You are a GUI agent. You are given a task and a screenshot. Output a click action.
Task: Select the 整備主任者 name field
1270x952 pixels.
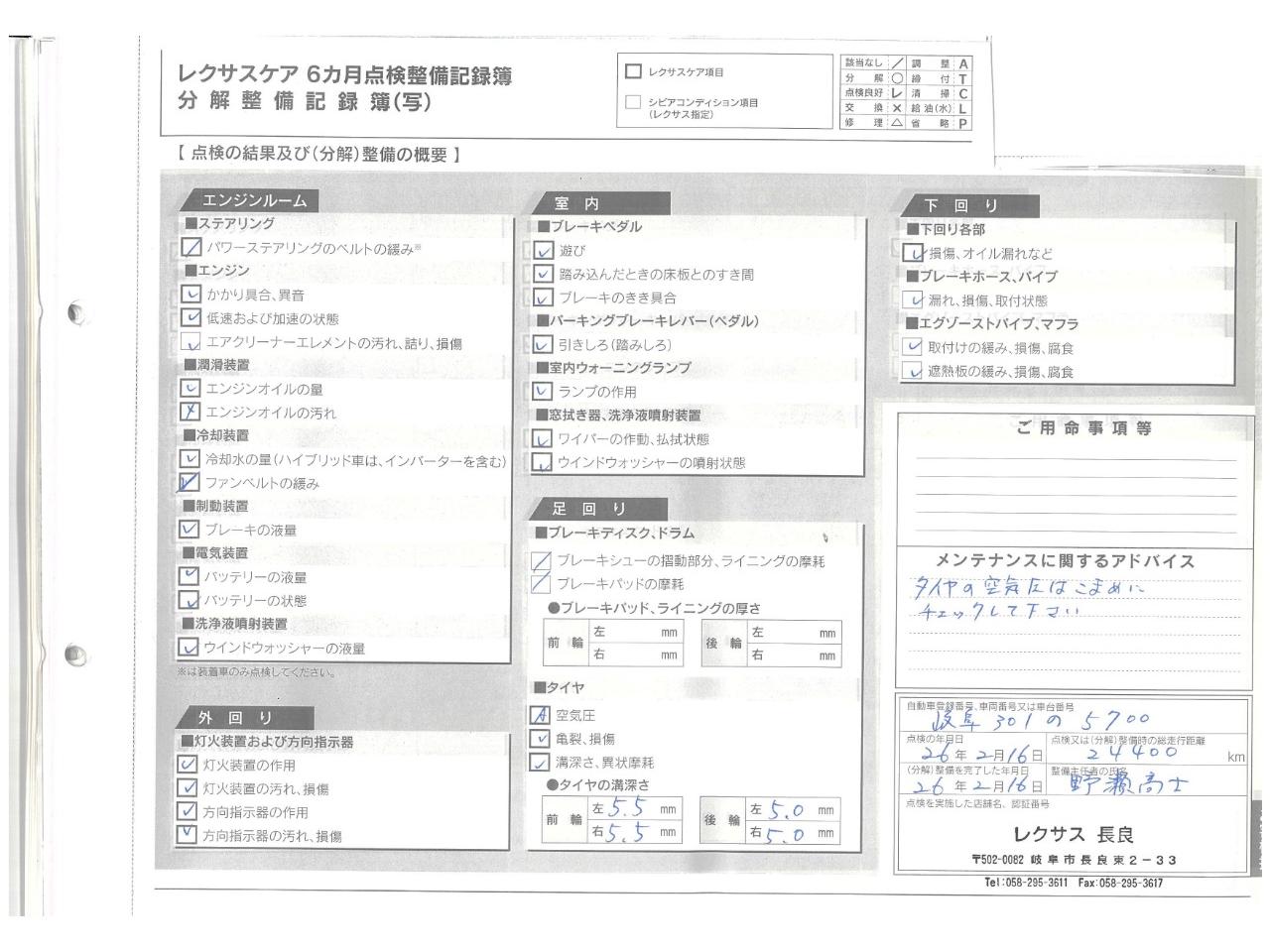[1147, 780]
